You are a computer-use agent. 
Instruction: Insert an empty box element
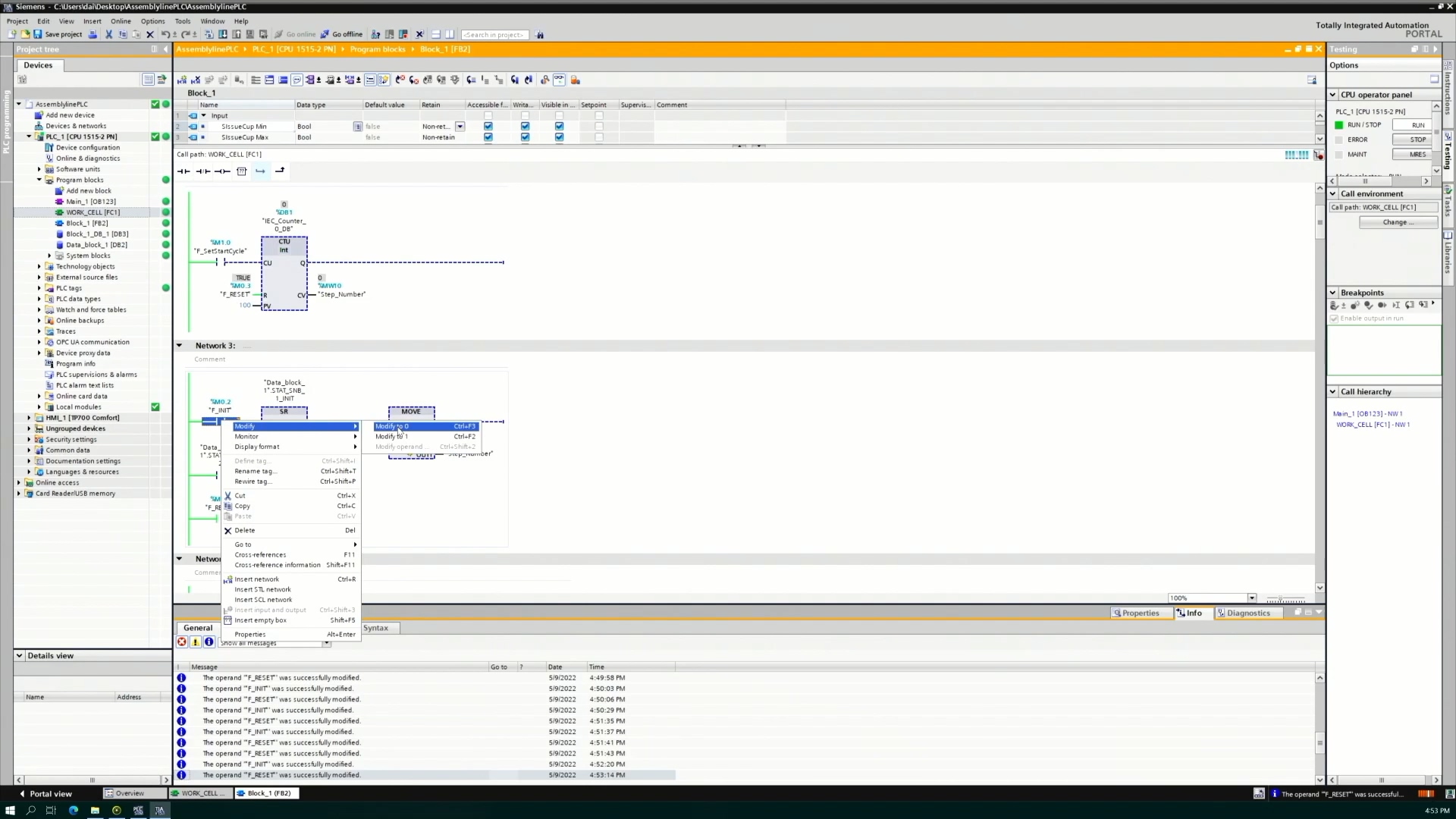click(241, 171)
